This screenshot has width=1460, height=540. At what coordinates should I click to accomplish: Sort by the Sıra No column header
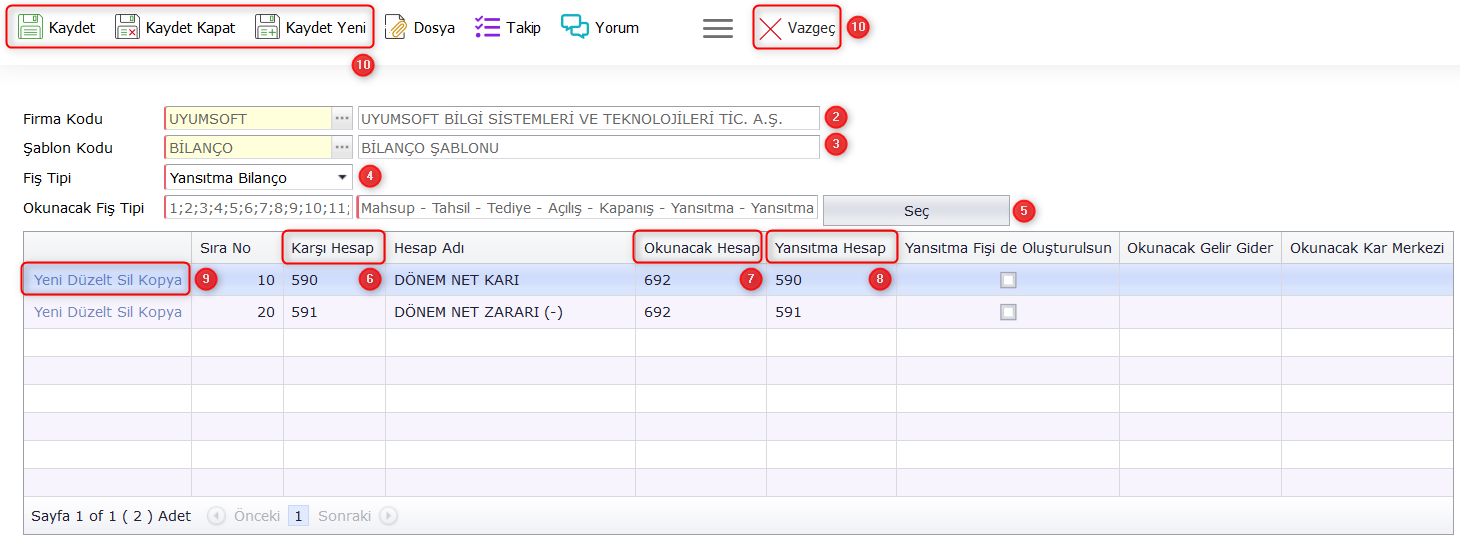pyautogui.click(x=225, y=248)
